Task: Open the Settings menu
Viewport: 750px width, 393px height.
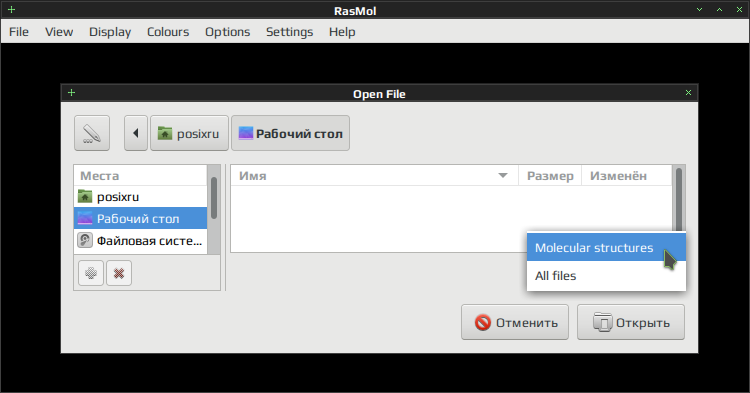Action: [289, 32]
